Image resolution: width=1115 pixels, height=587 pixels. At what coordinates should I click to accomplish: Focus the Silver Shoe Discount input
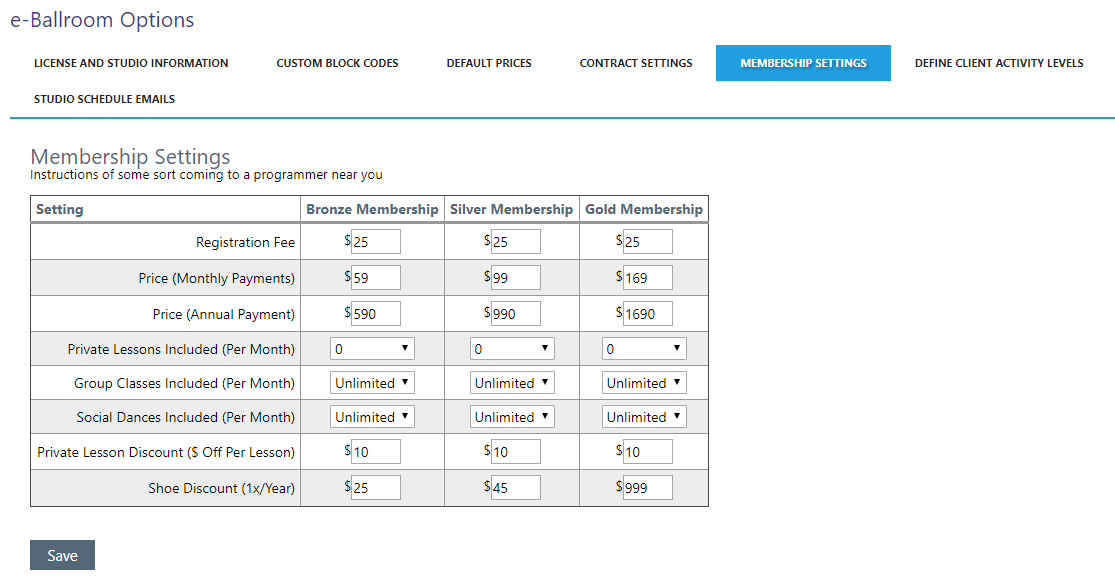(515, 488)
